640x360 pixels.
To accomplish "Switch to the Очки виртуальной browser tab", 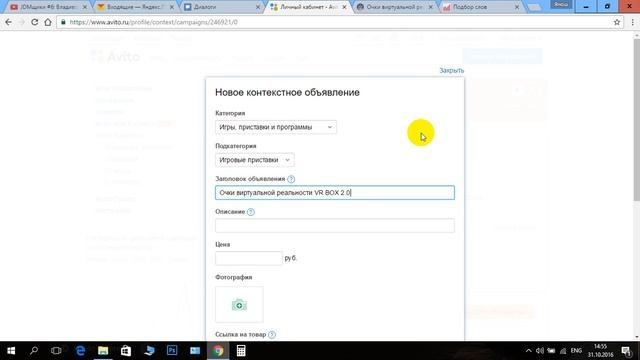I will pos(394,7).
